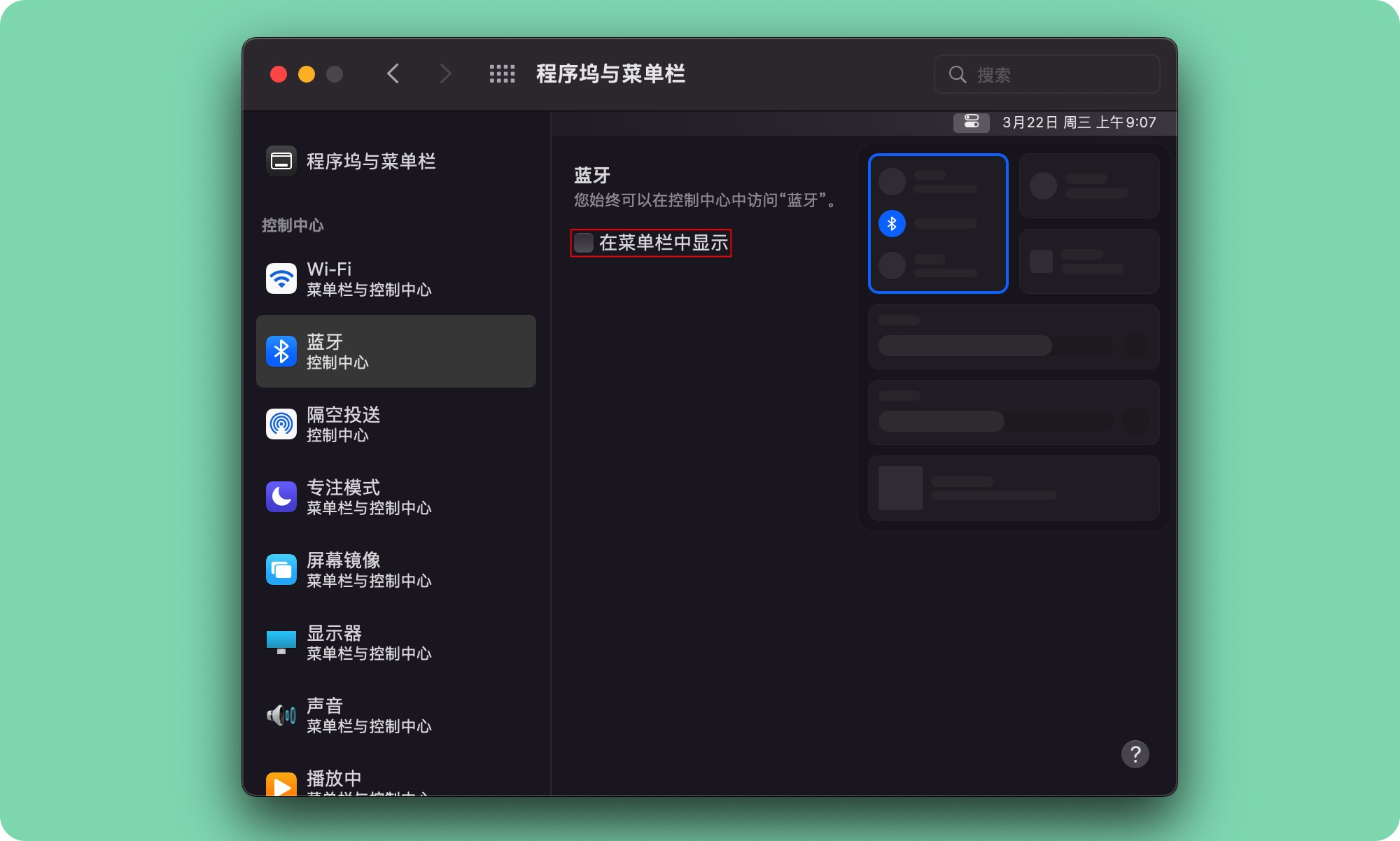
Task: Click the AirDrop icon in sidebar
Action: (x=281, y=424)
